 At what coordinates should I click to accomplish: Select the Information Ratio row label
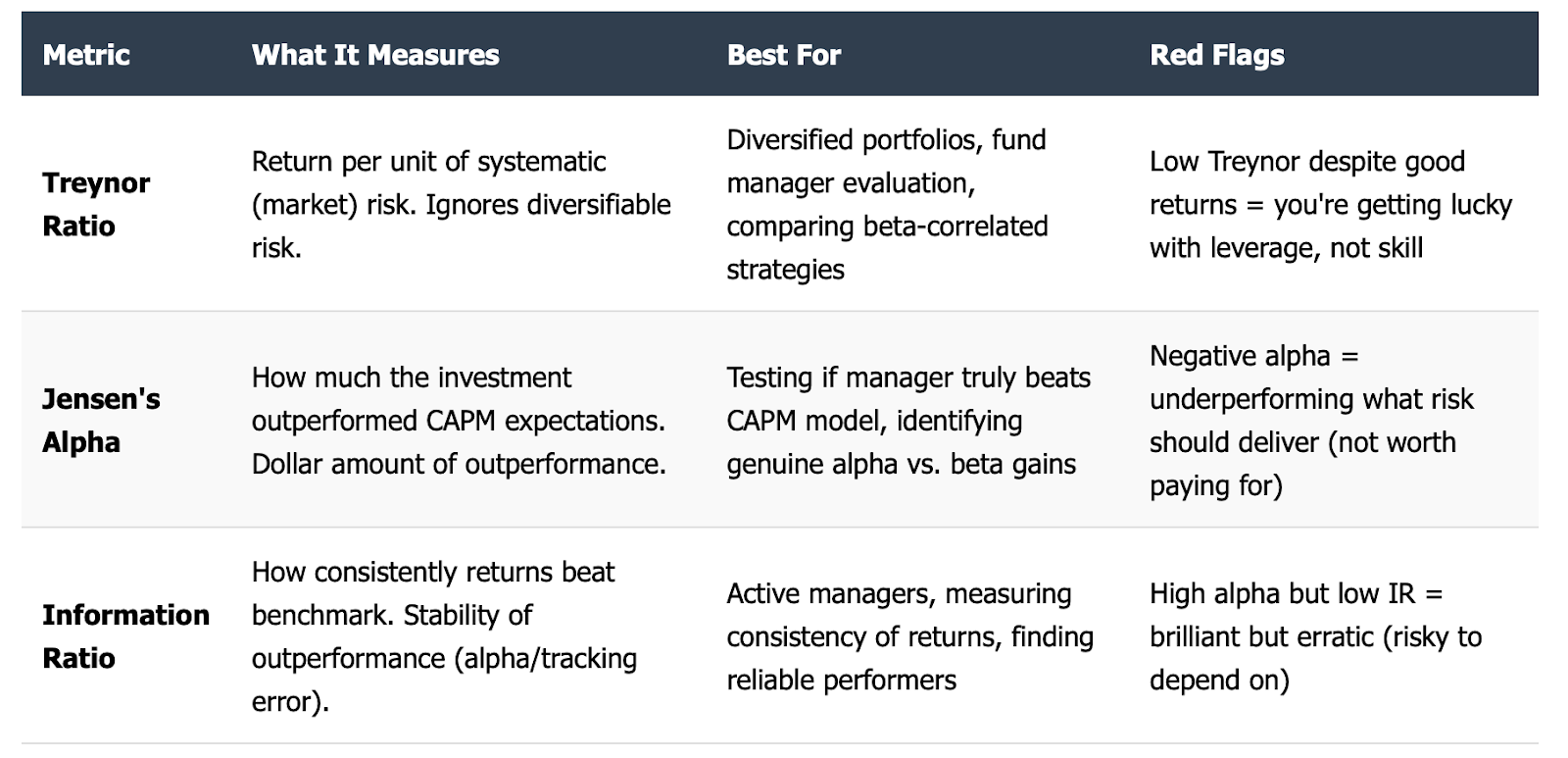click(x=125, y=635)
